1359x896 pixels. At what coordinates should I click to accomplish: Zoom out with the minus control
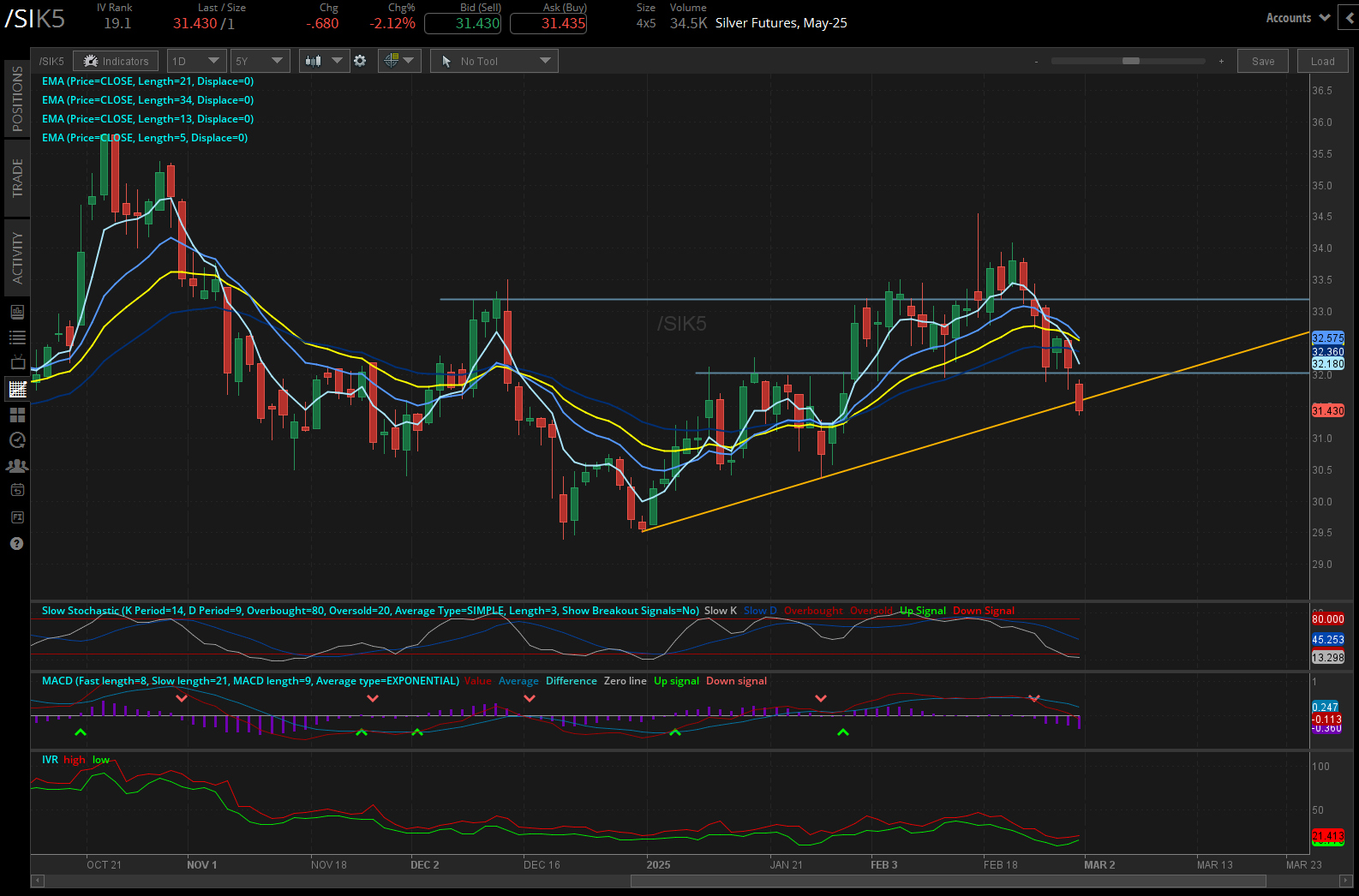pyautogui.click(x=1036, y=61)
